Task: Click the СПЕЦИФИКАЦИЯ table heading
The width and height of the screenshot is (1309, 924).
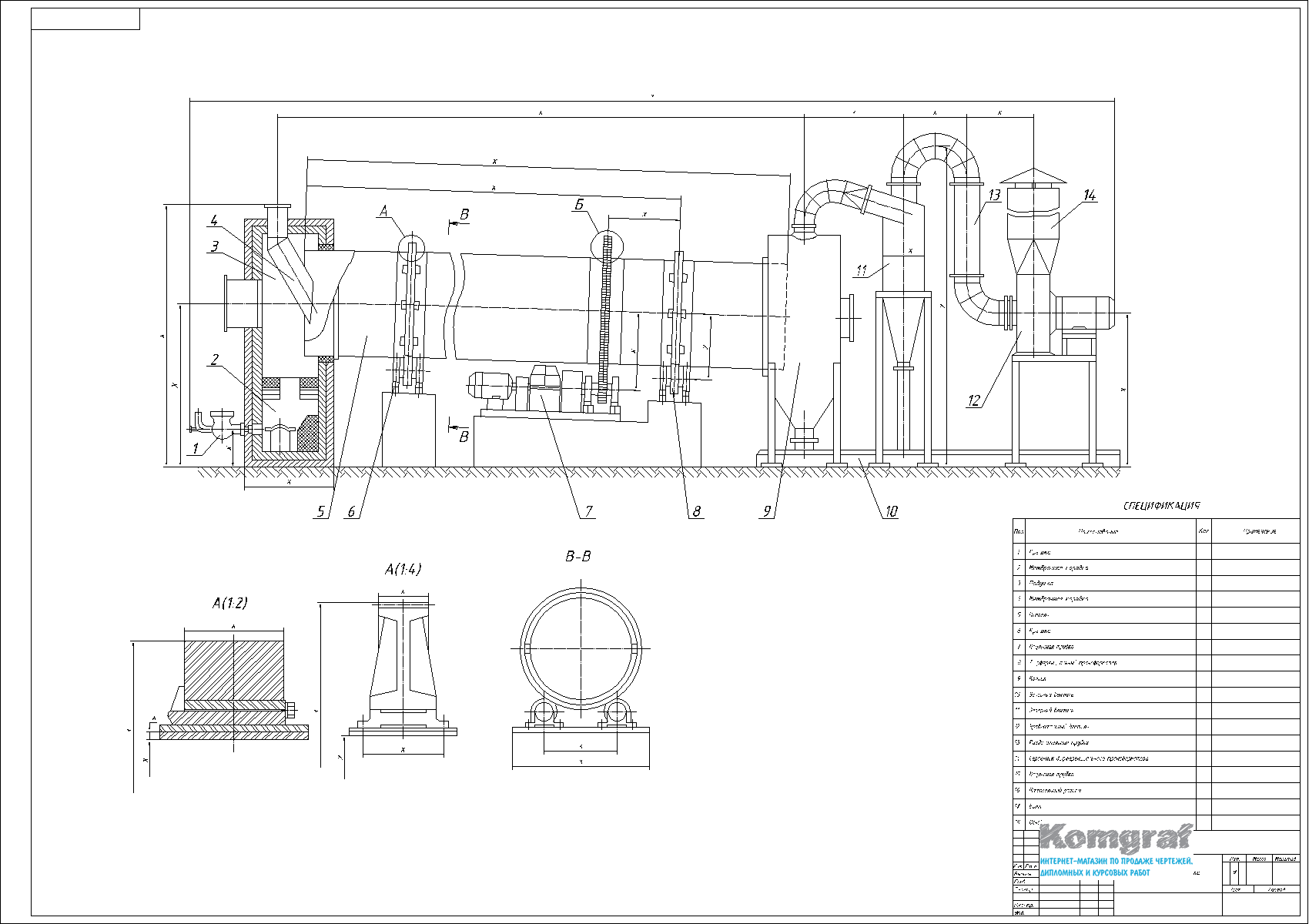Action: point(1161,506)
